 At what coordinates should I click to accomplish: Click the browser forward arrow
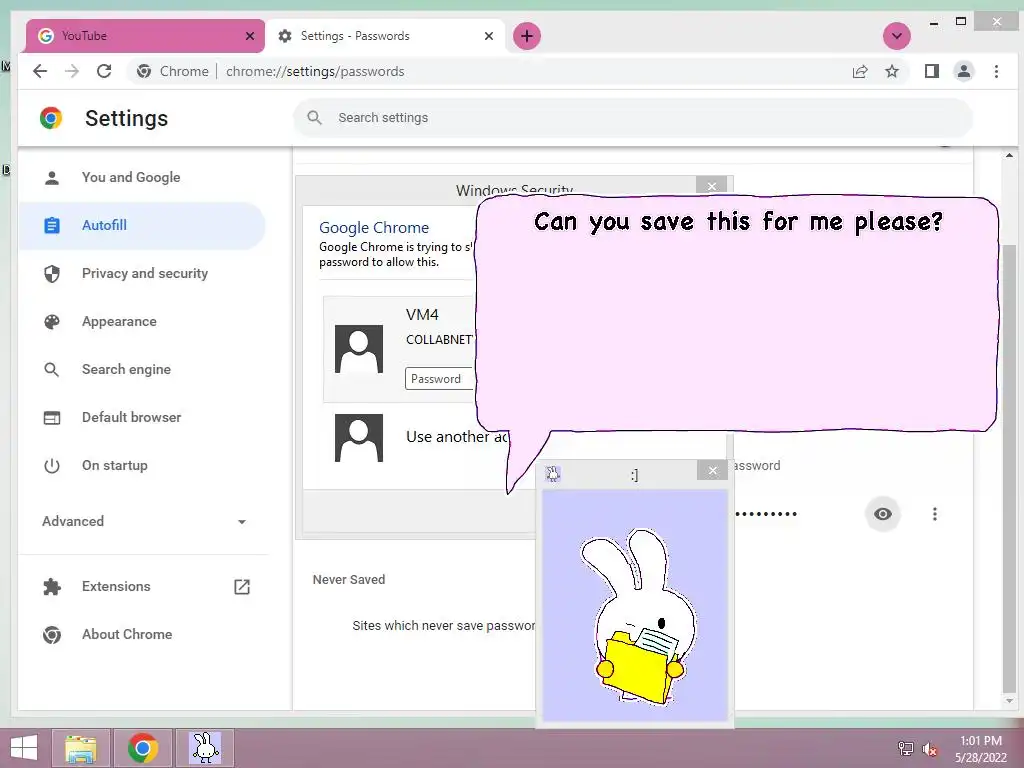click(x=72, y=71)
